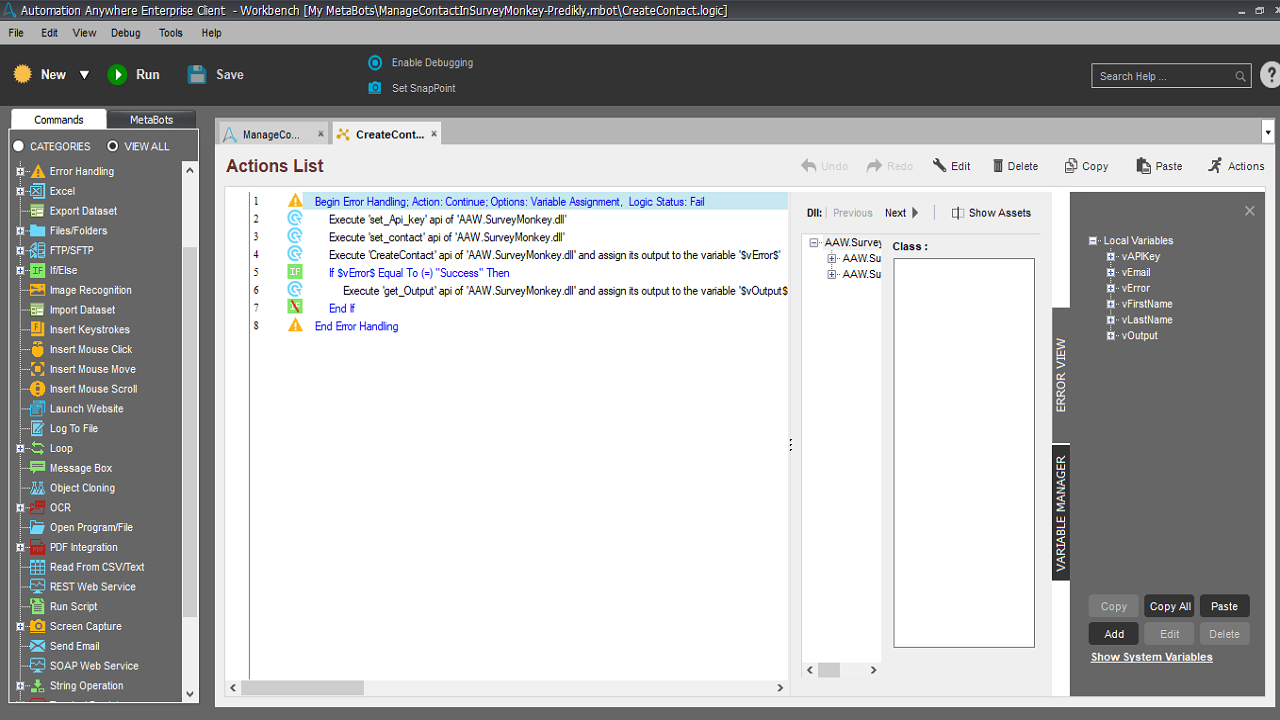Select the vOutput variable

[x=1140, y=336]
